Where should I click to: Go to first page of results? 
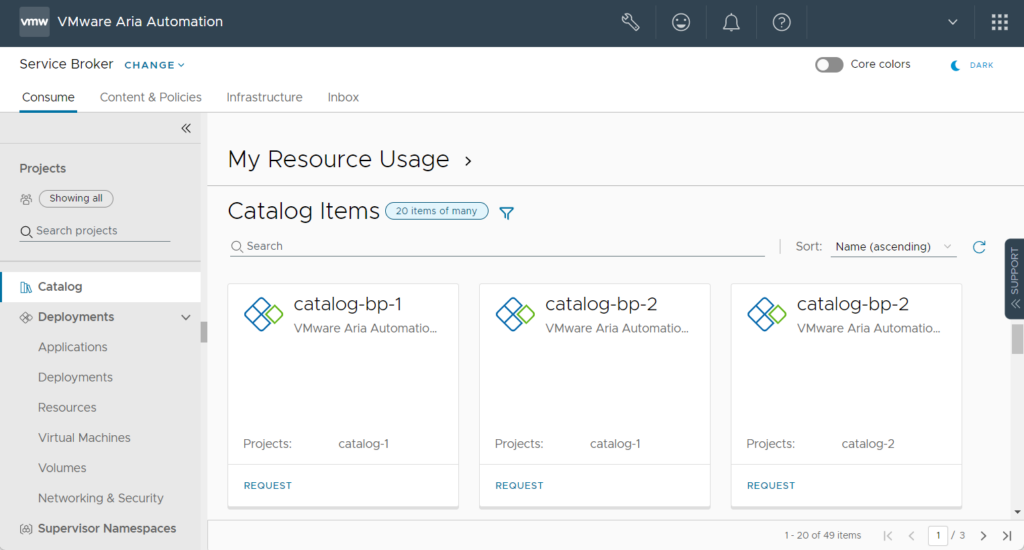888,536
